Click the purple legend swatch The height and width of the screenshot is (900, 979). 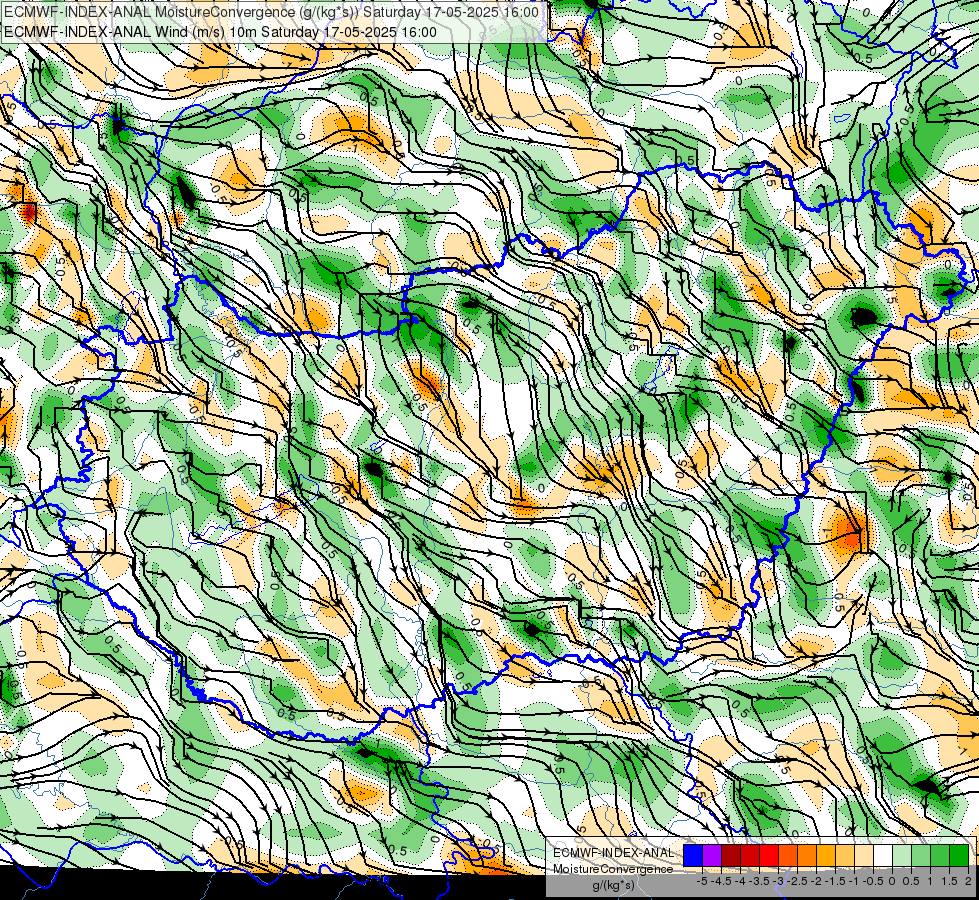[x=712, y=856]
